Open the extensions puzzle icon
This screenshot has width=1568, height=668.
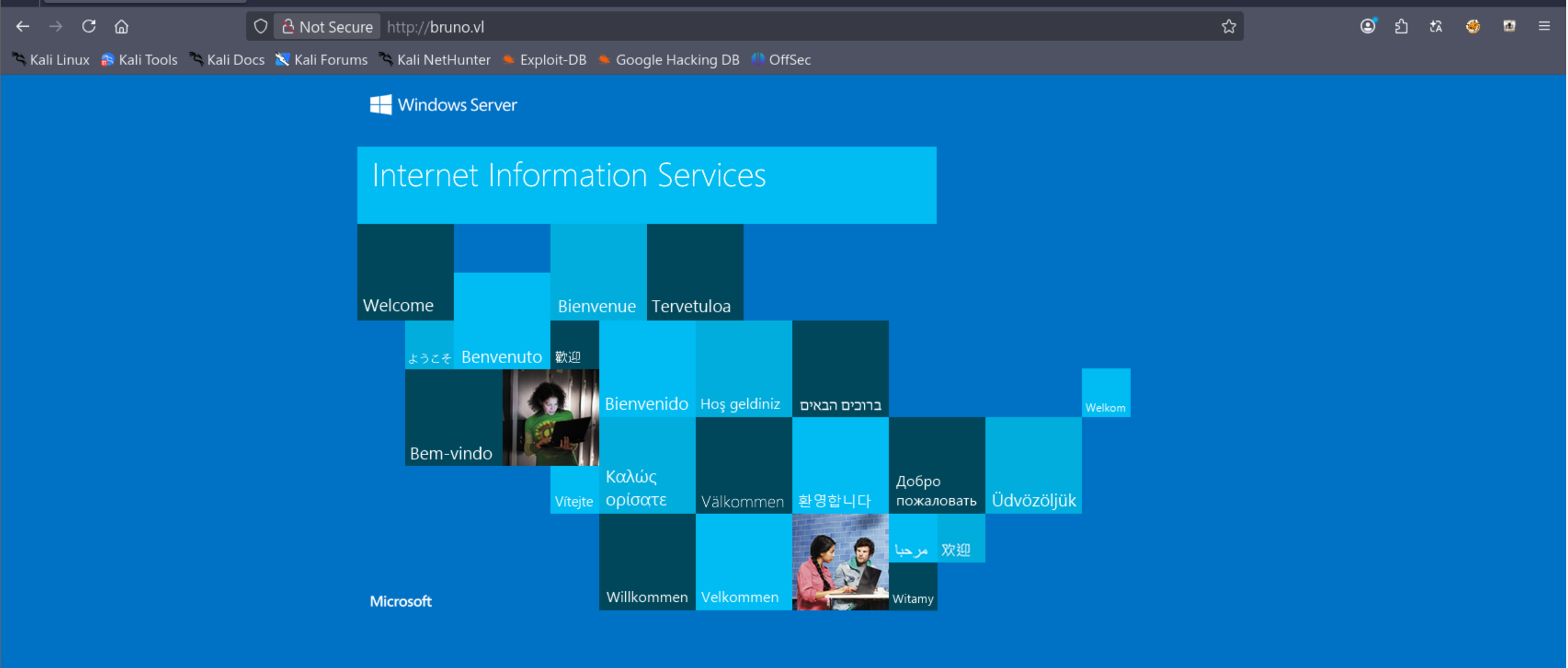(x=1401, y=26)
